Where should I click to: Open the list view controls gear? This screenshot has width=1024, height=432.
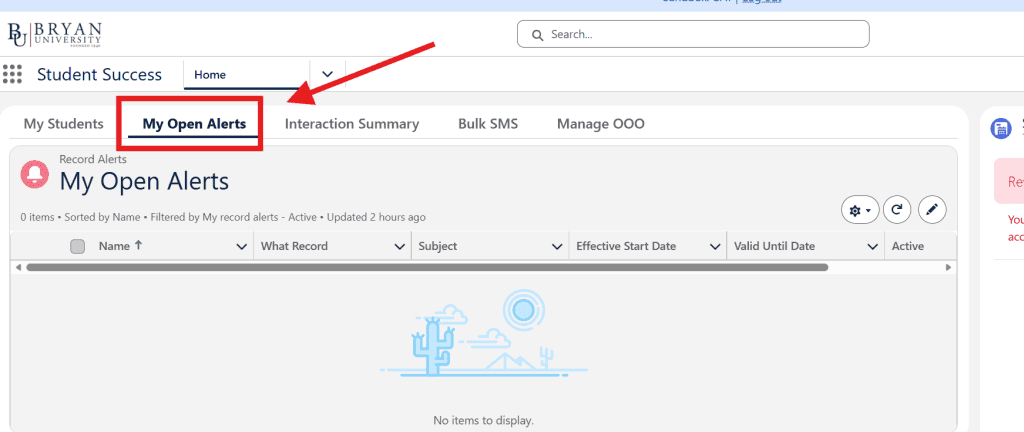point(859,210)
